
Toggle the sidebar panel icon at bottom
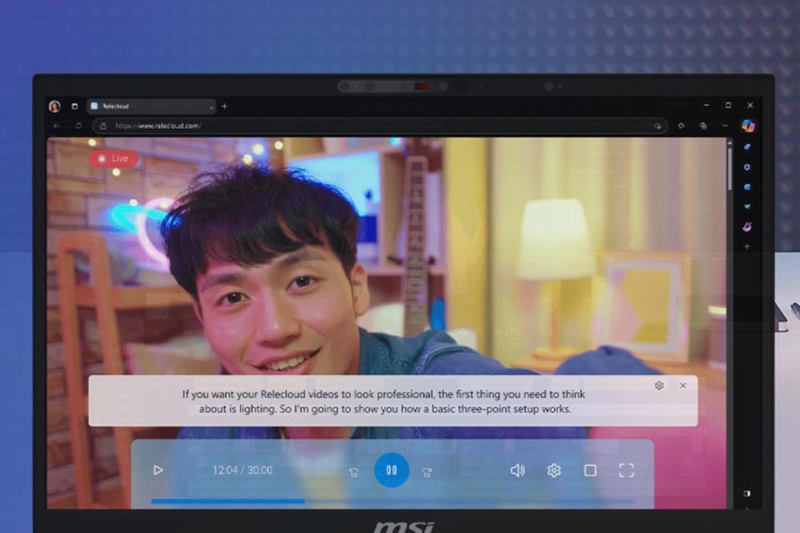coord(747,493)
